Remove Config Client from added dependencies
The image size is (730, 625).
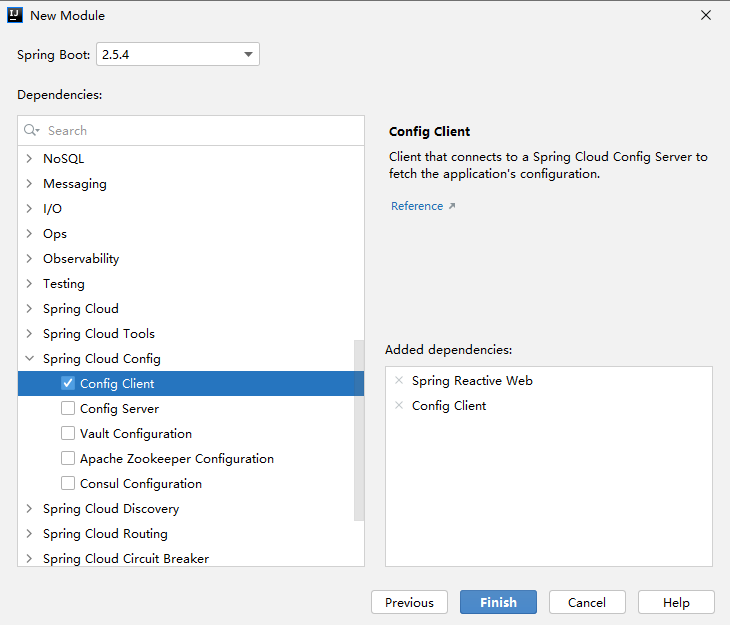click(399, 405)
